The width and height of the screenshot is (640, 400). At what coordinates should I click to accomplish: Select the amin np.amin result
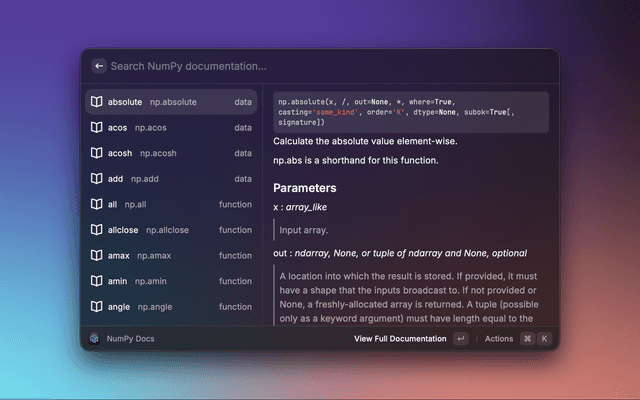pos(170,281)
